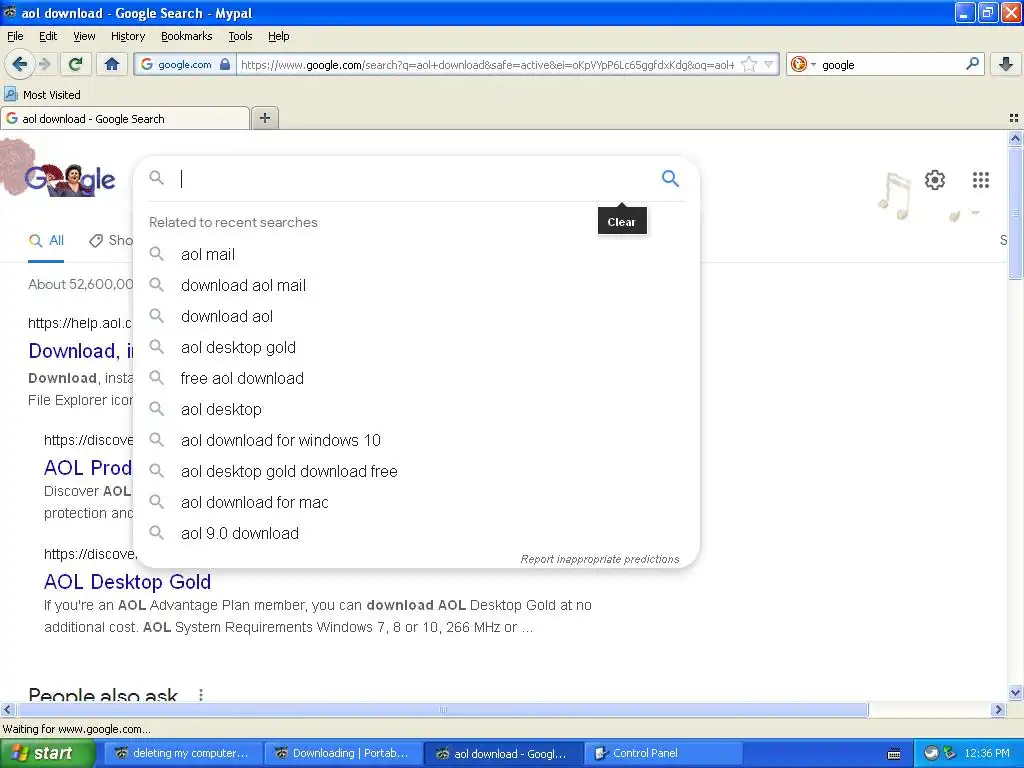Click the horizontal scrollbar thumb
Screen dimensions: 1024x768
442,709
